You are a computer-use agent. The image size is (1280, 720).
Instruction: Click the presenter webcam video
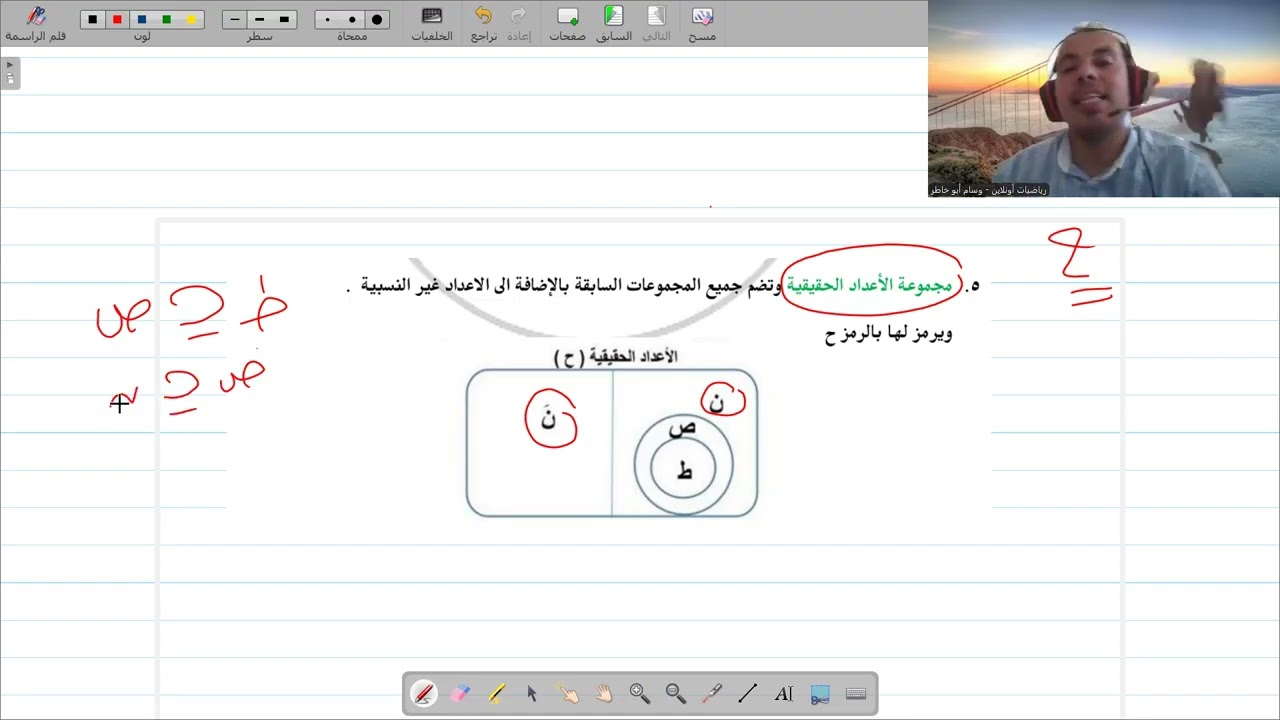[1104, 98]
